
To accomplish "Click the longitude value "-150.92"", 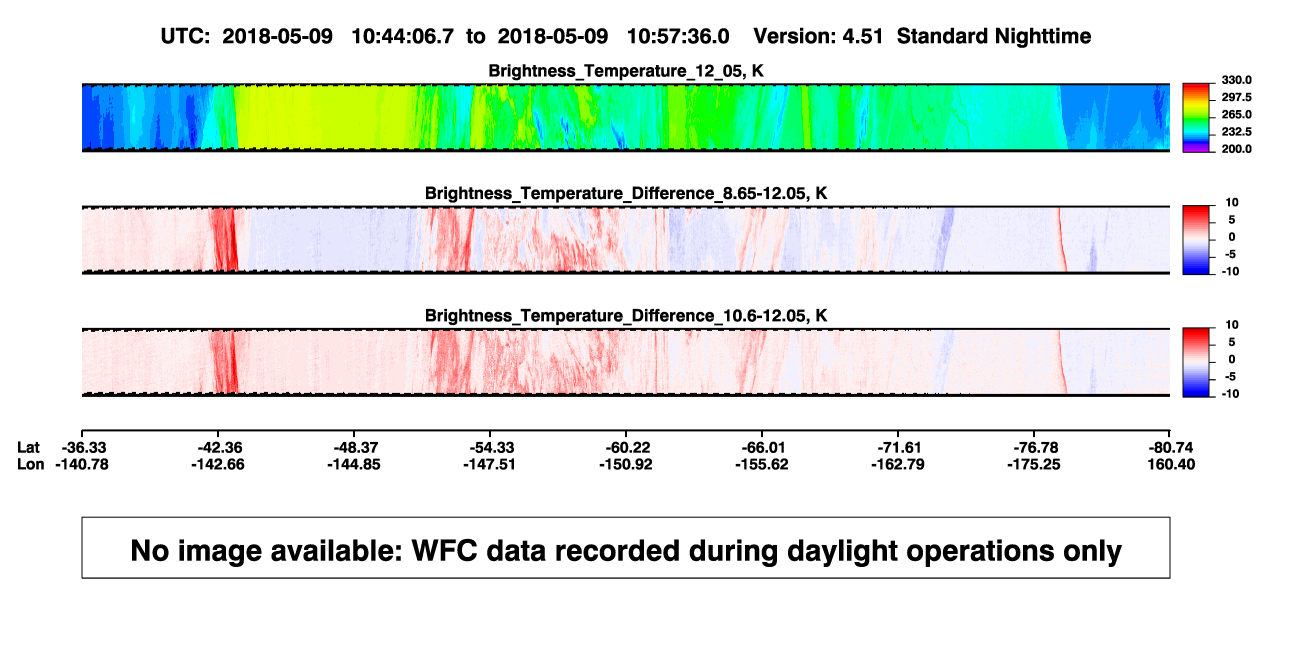I will click(x=627, y=464).
